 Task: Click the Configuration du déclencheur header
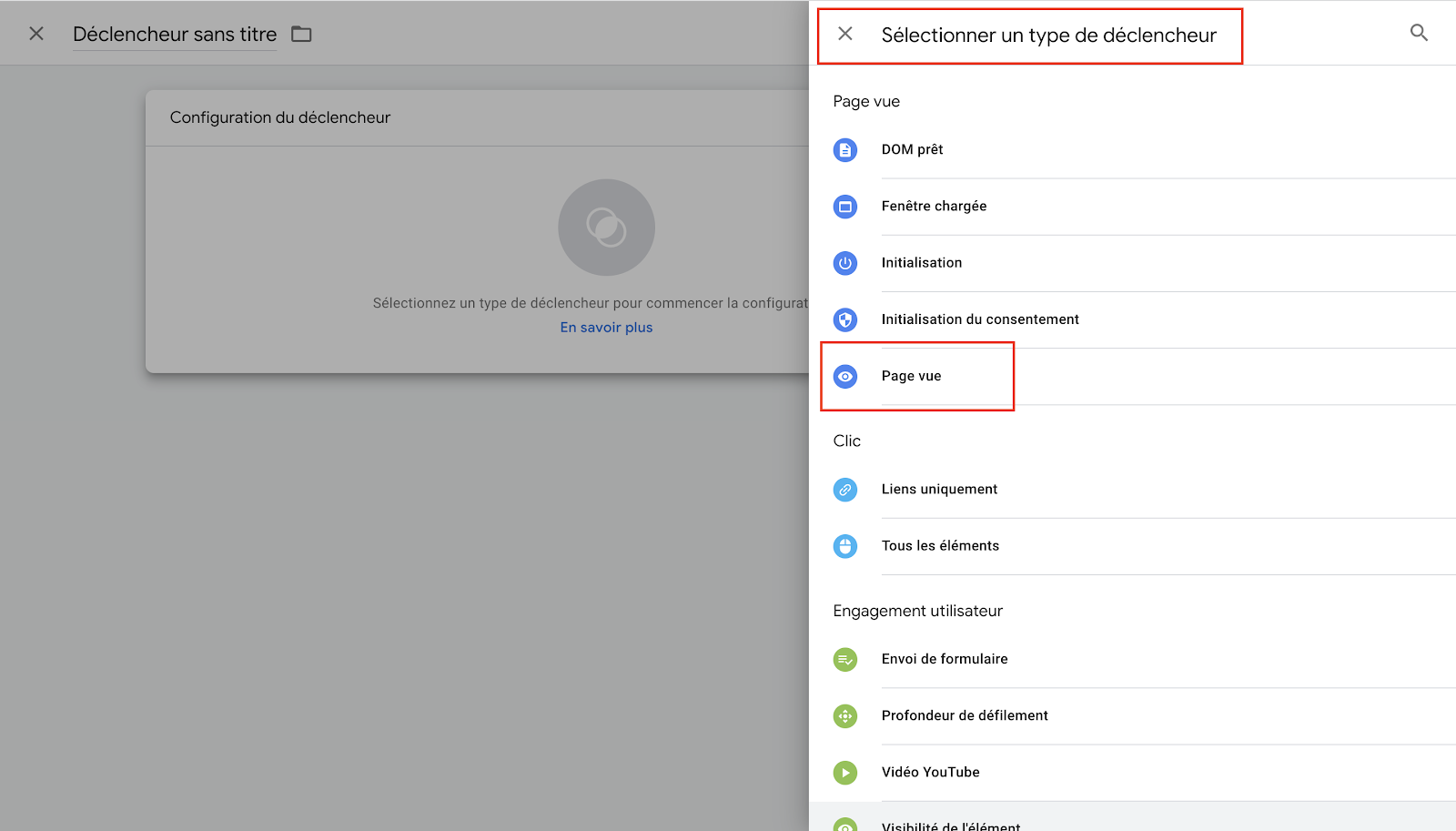280,117
